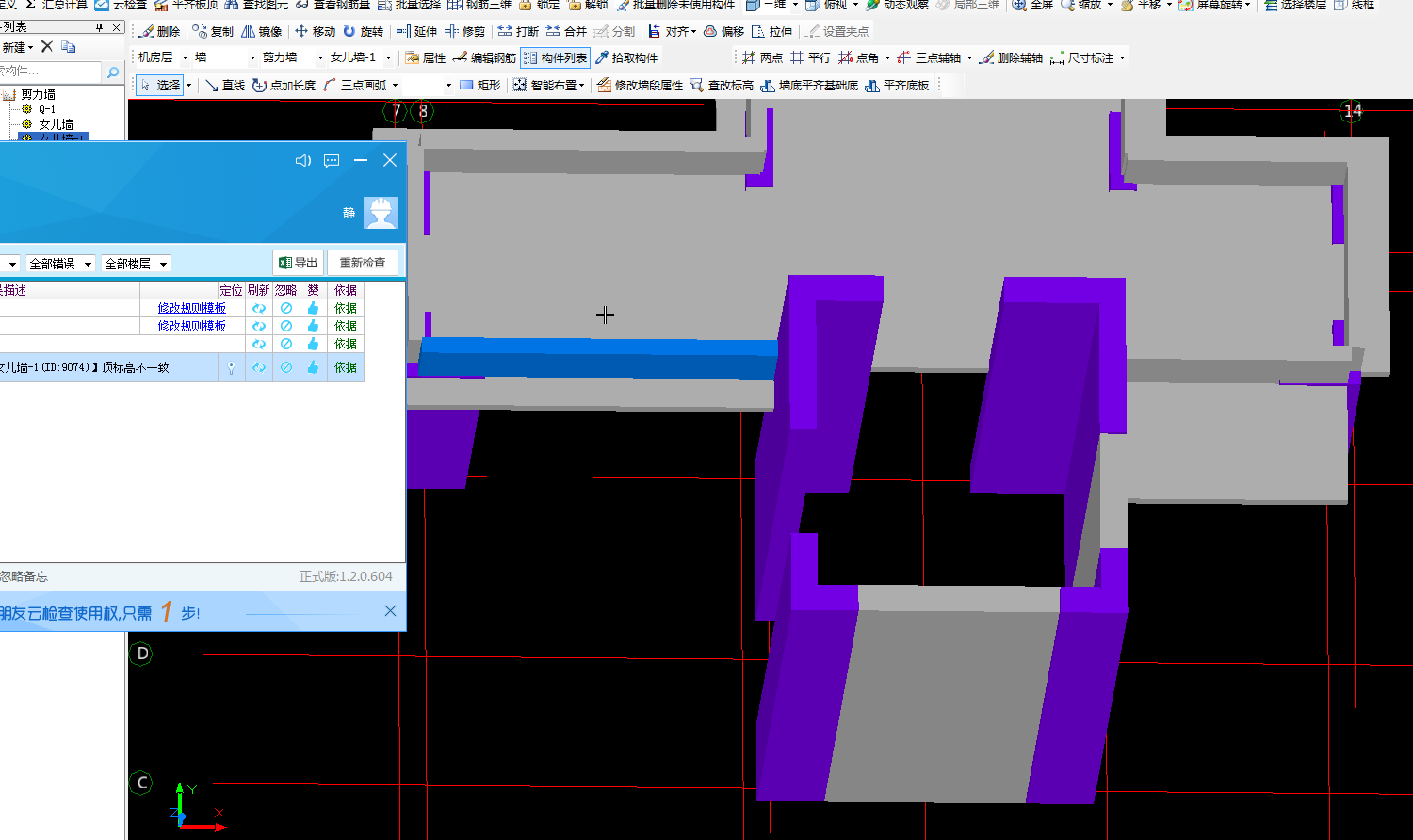Click the 查改标高 elevation tool
This screenshot has width=1413, height=840.
click(723, 85)
